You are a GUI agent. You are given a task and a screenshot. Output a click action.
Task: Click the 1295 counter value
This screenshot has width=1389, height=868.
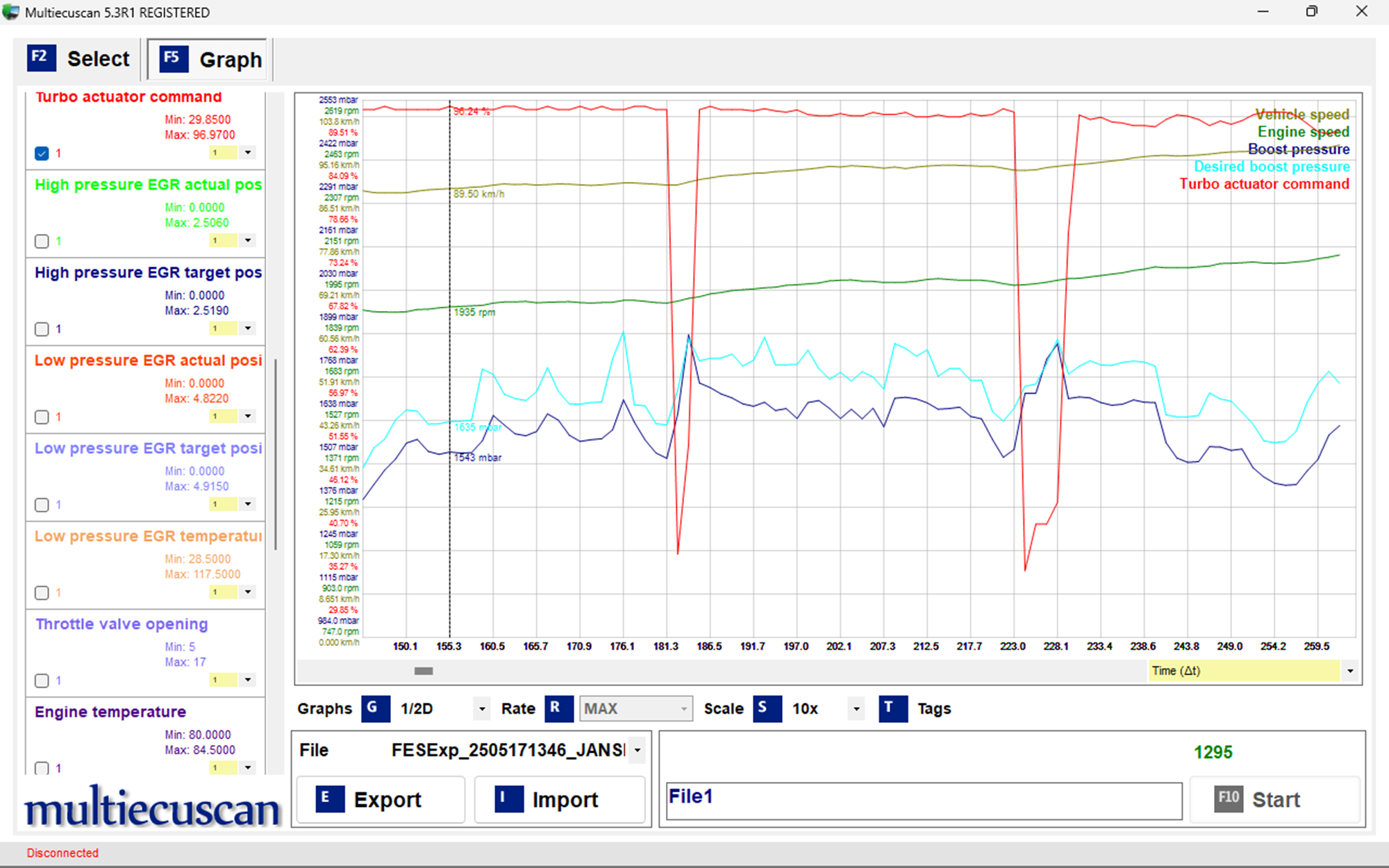tap(1213, 752)
